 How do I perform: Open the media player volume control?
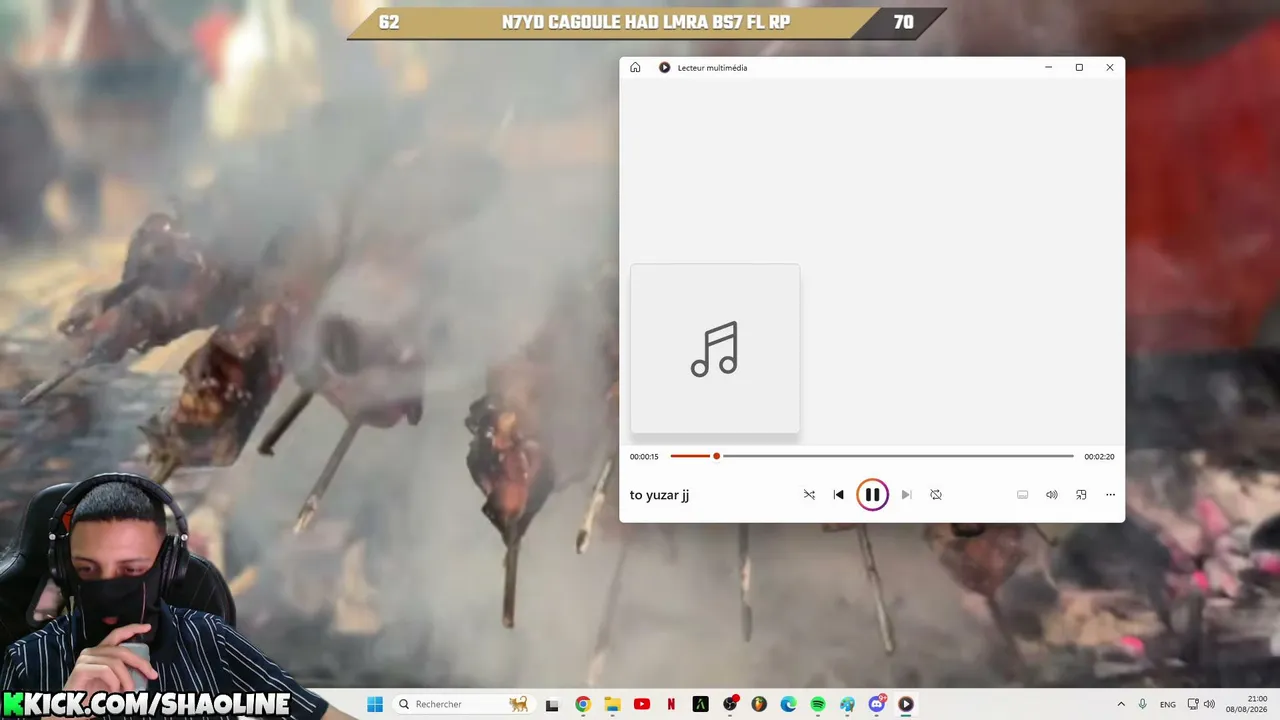(1052, 495)
